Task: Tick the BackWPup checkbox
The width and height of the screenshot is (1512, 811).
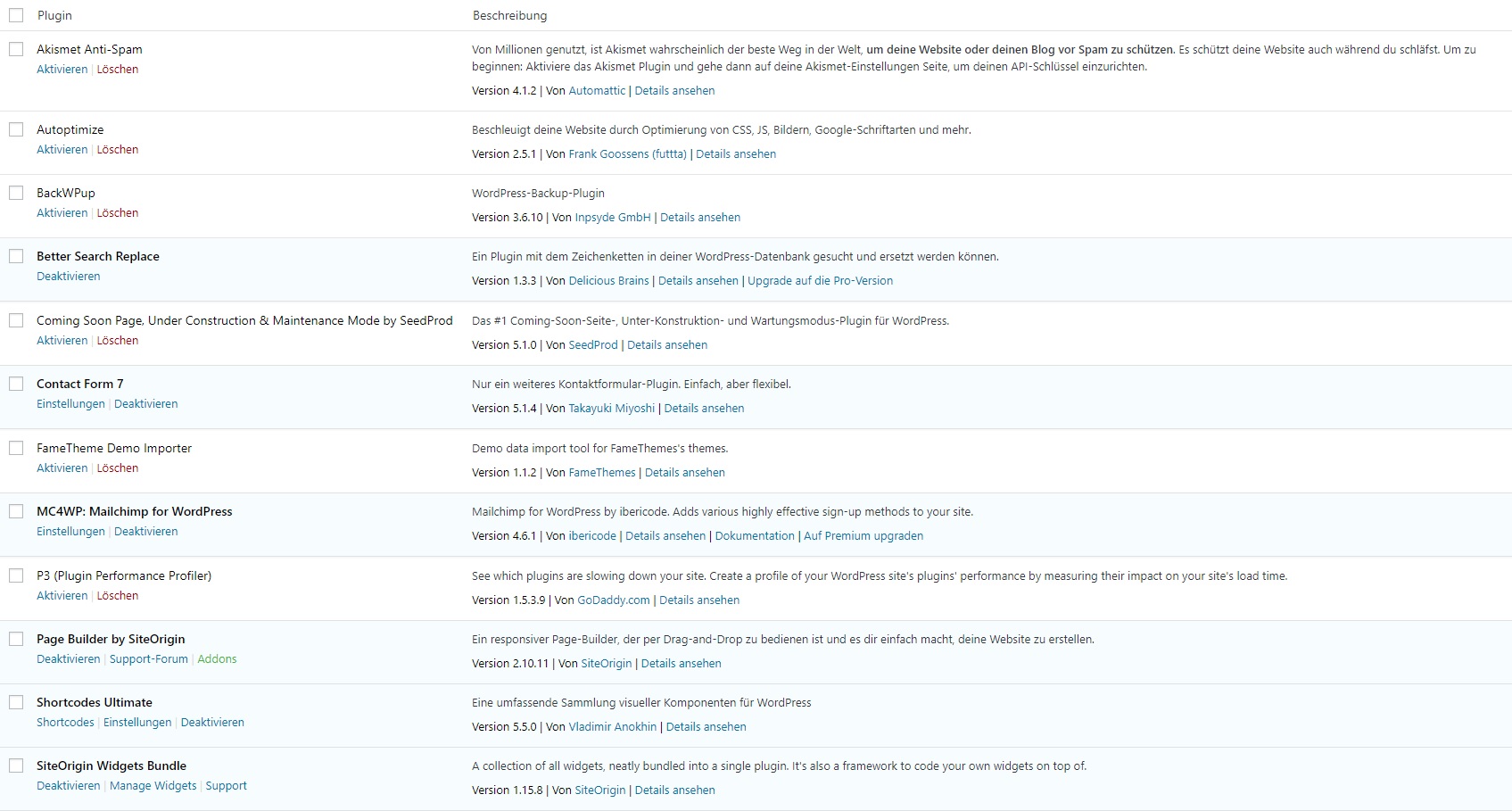Action: pos(16,193)
